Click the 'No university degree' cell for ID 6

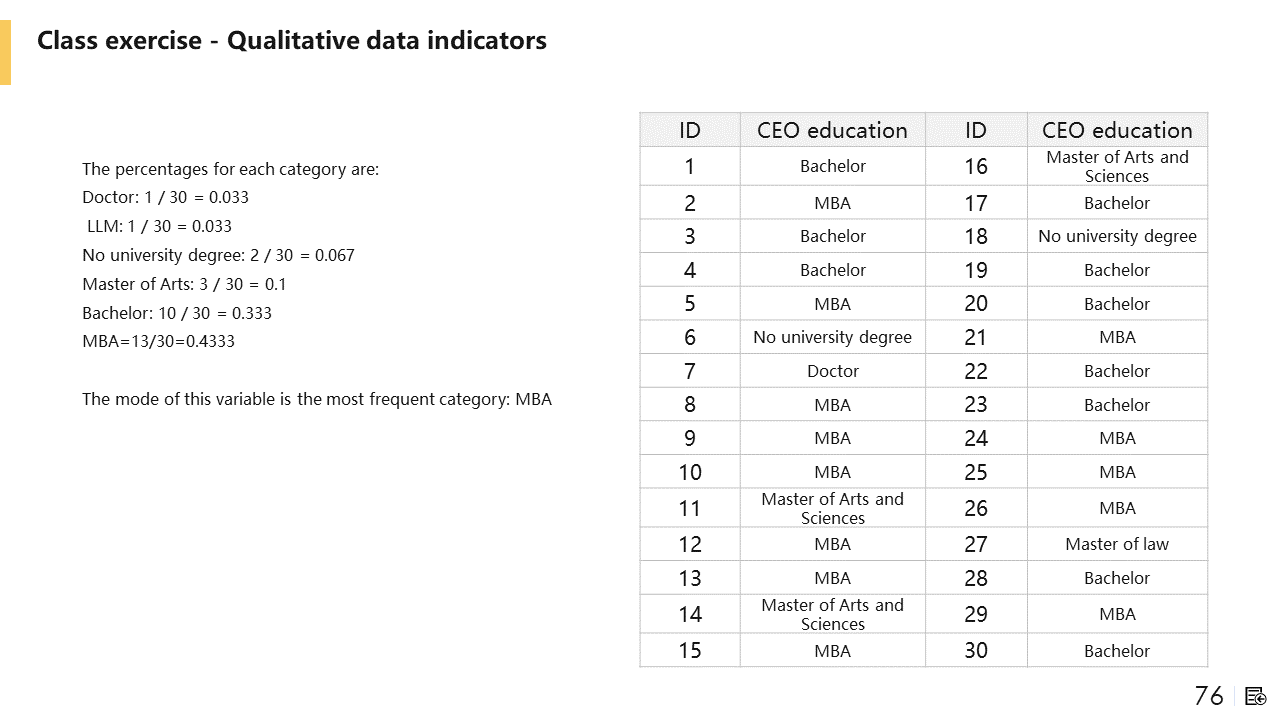(x=832, y=337)
